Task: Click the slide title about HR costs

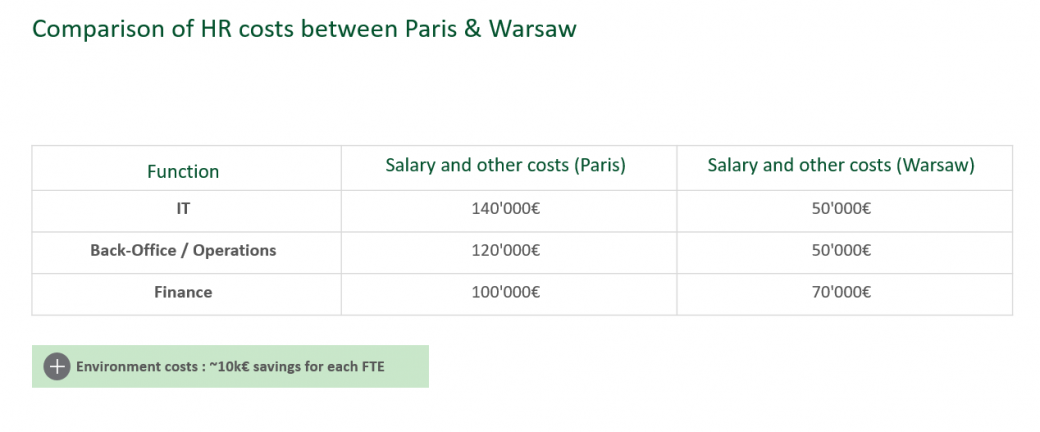Action: (304, 29)
